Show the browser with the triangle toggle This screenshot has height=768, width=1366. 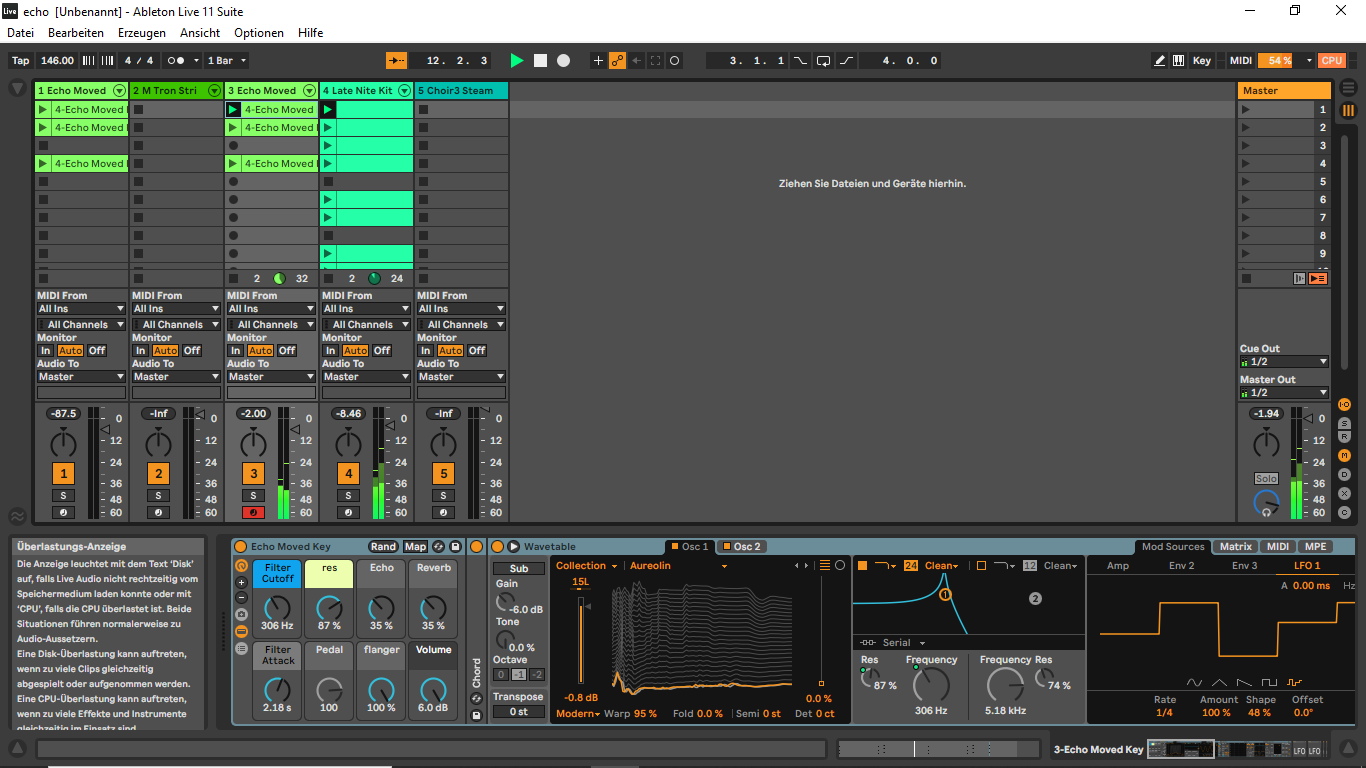[x=17, y=88]
